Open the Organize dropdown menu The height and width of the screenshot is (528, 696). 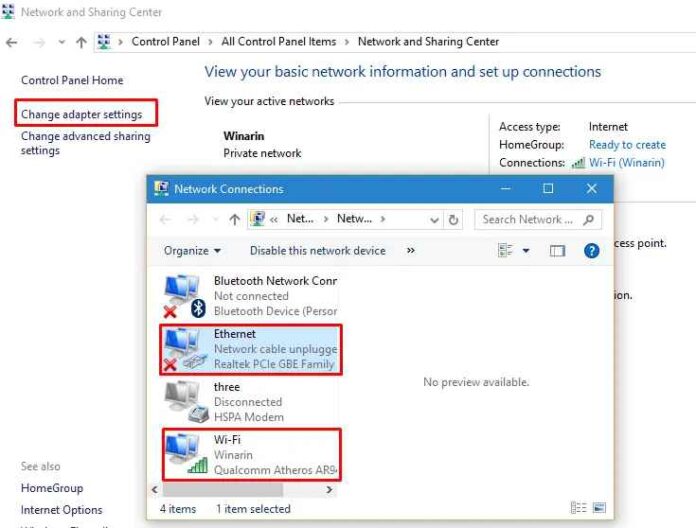tap(192, 251)
